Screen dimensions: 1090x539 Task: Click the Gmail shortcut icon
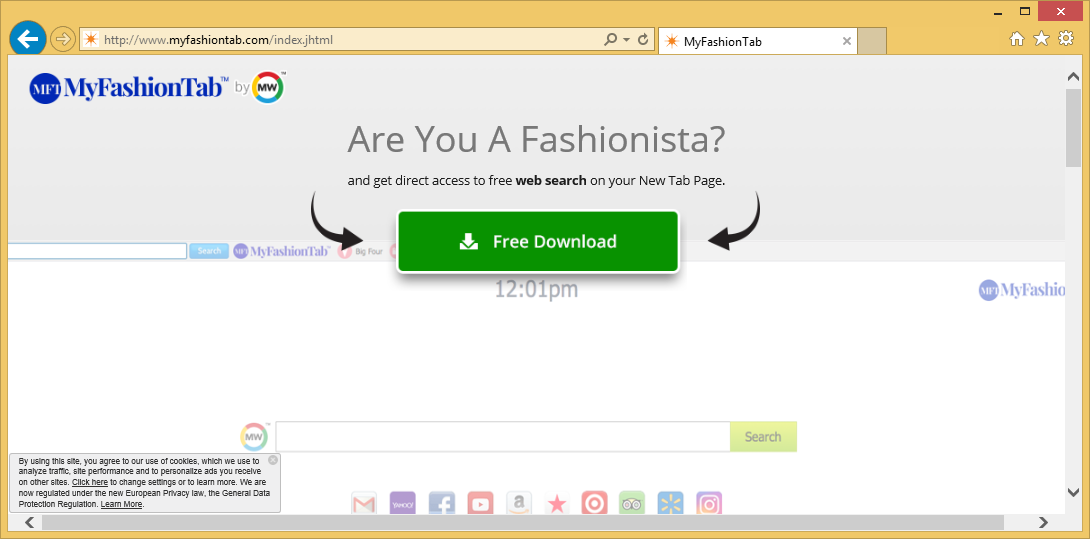pyautogui.click(x=364, y=504)
